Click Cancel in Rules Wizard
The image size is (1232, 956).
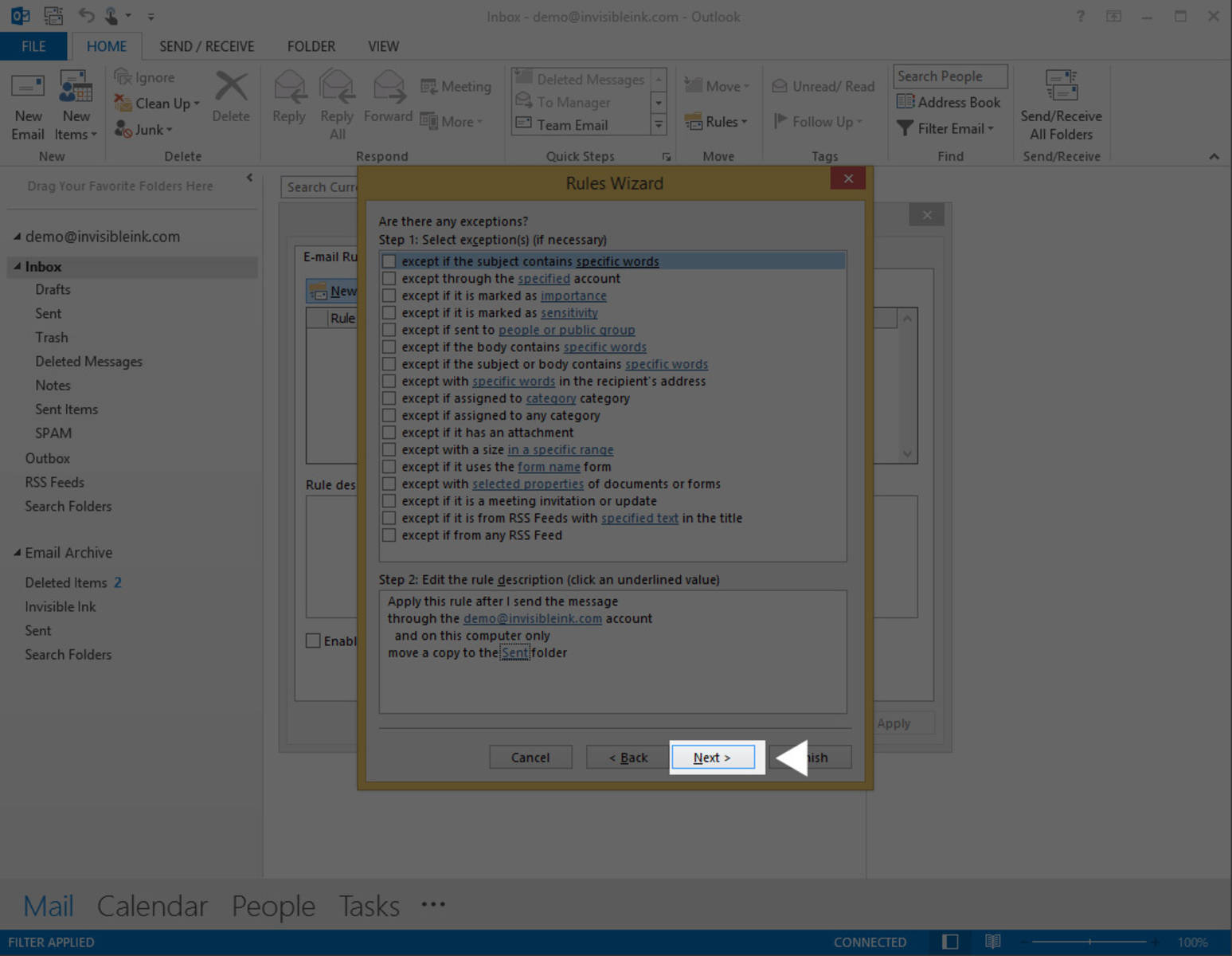pyautogui.click(x=530, y=757)
